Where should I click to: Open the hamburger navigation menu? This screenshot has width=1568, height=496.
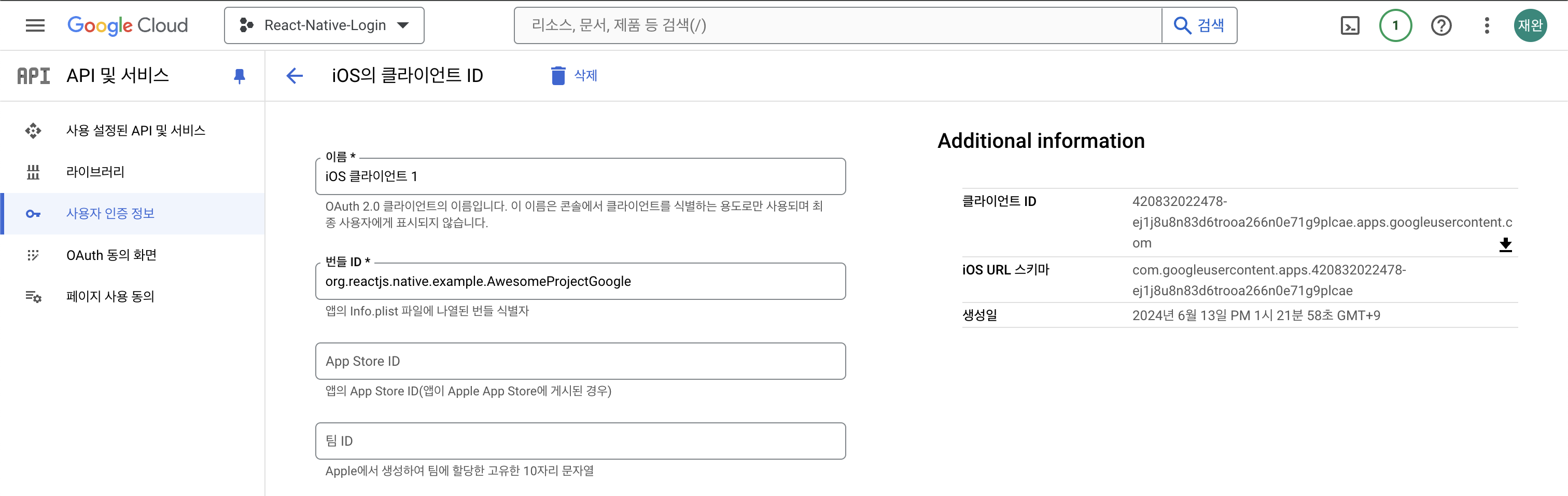coord(35,25)
